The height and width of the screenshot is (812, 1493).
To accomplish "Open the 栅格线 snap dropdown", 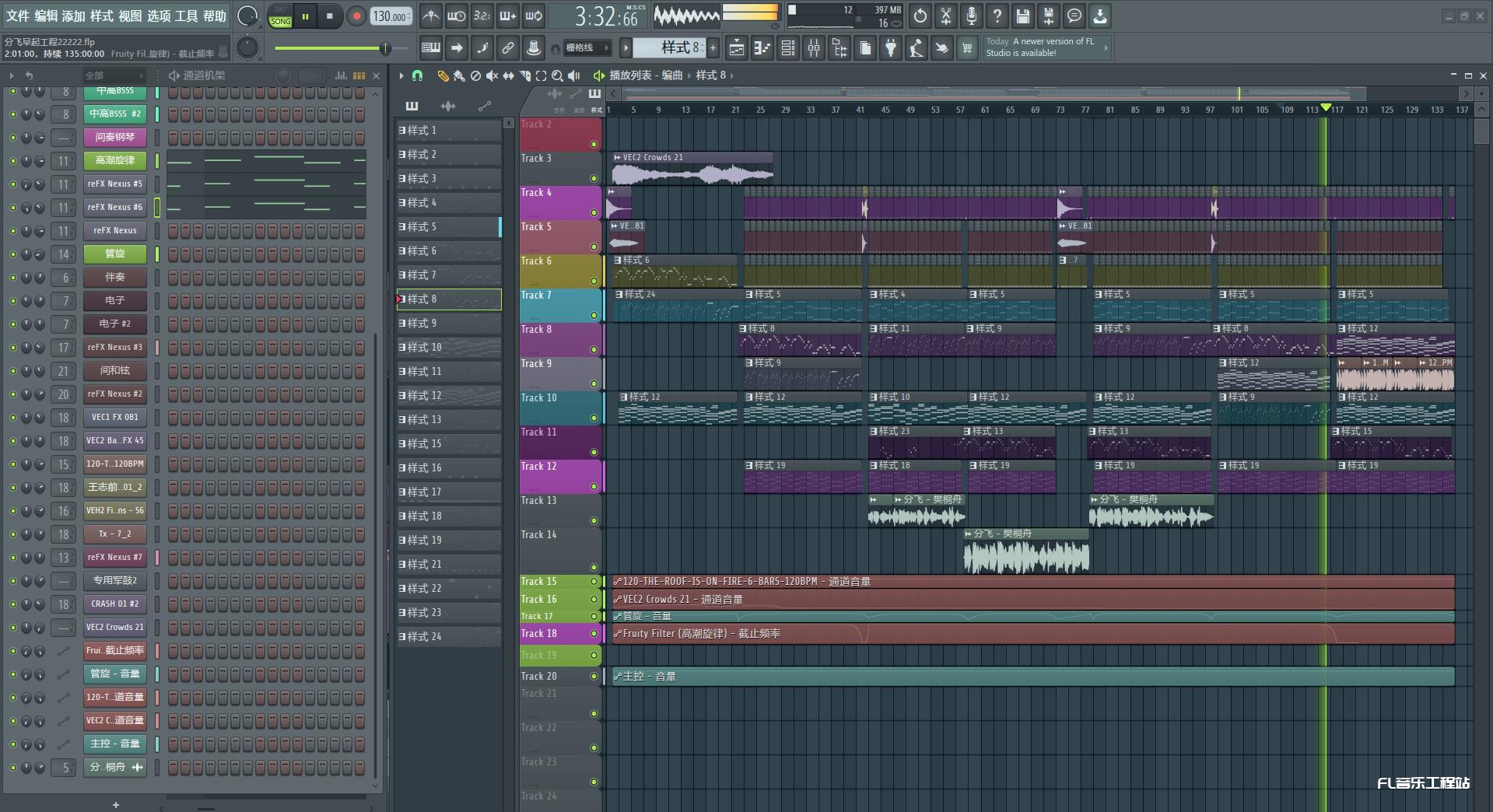I will tap(586, 48).
